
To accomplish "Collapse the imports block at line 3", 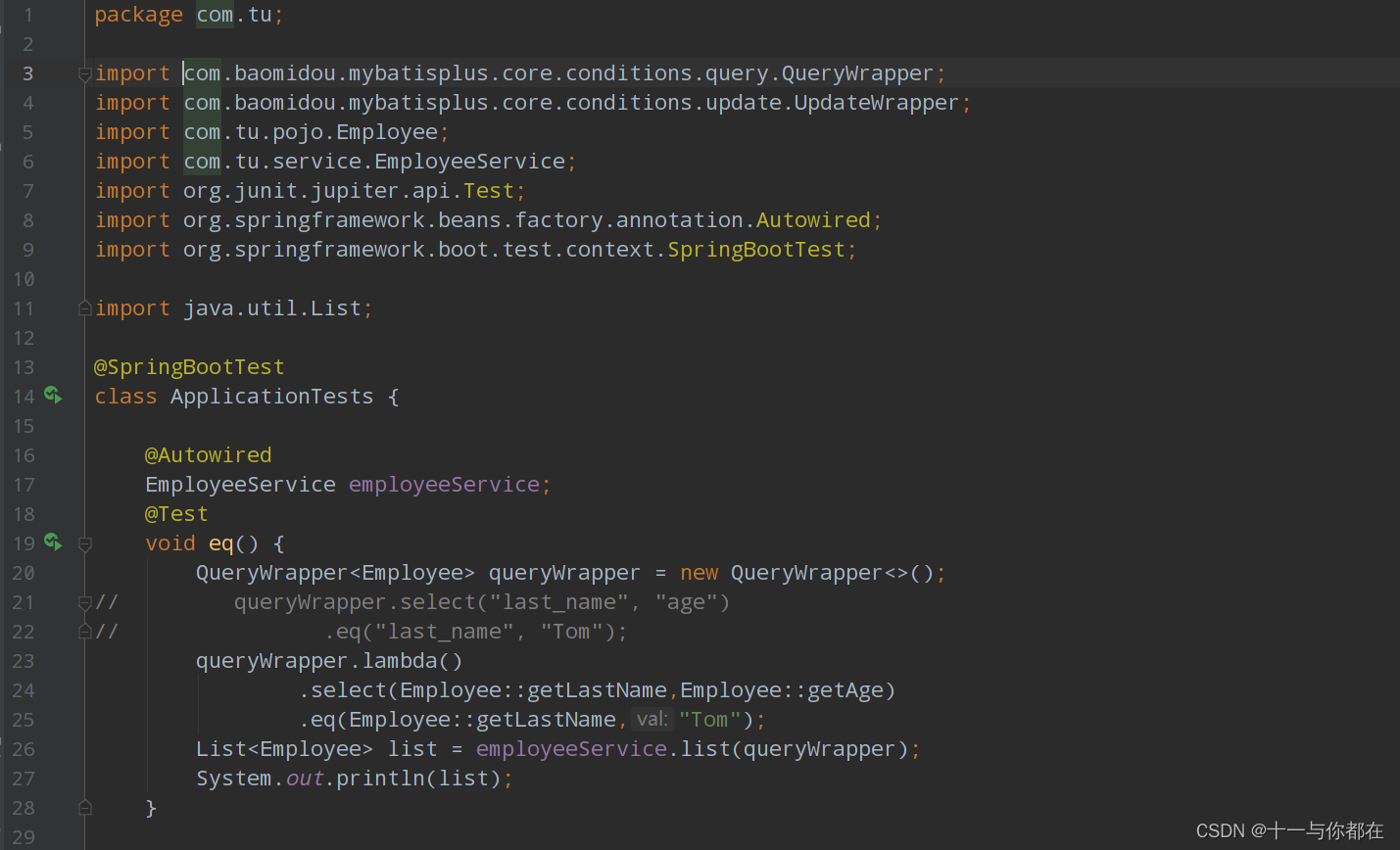I will (x=85, y=73).
